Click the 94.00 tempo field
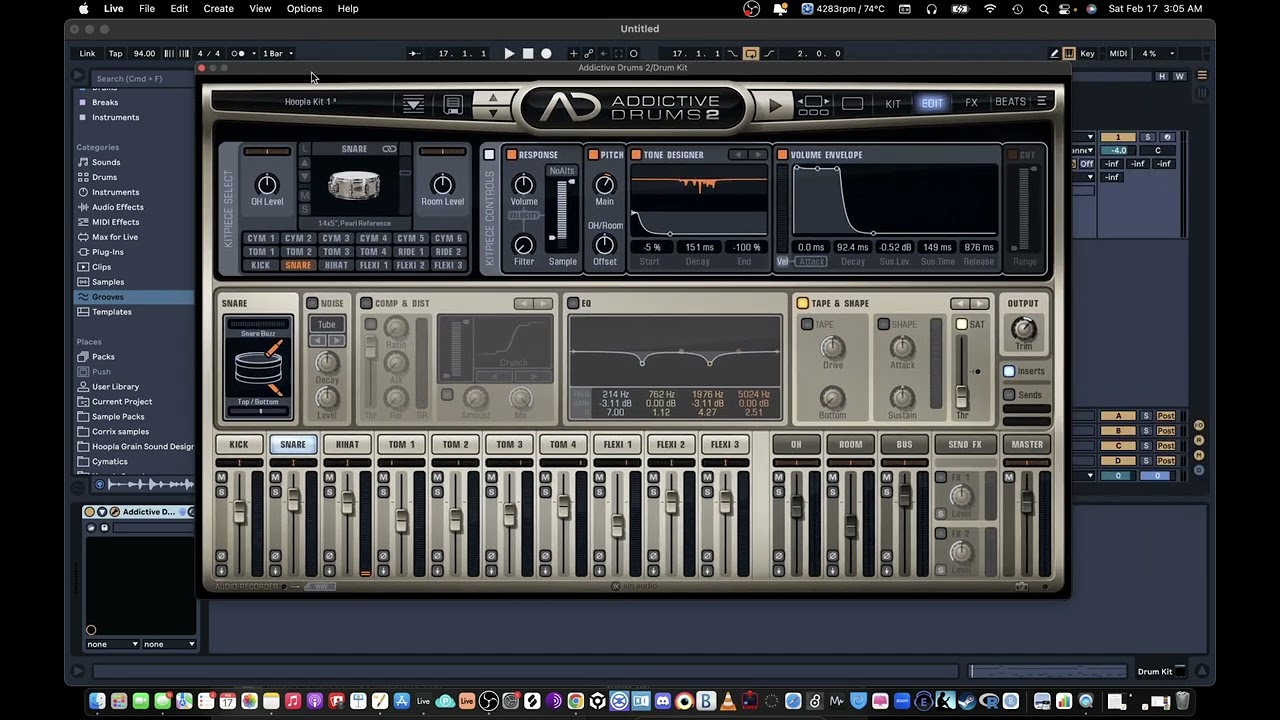 coord(145,53)
